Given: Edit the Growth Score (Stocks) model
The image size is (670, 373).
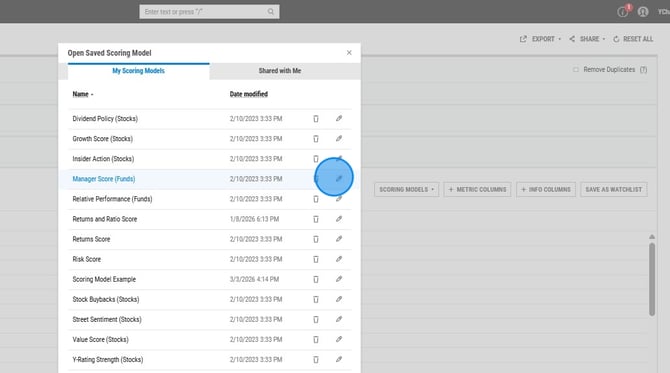Looking at the screenshot, I should [x=339, y=138].
